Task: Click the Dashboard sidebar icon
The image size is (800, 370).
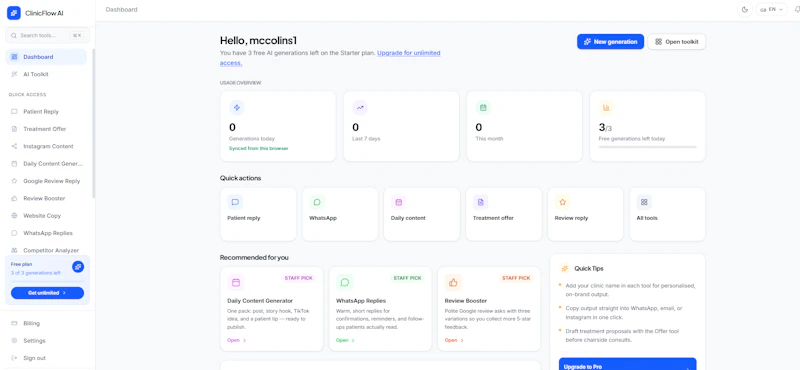Action: coord(14,57)
